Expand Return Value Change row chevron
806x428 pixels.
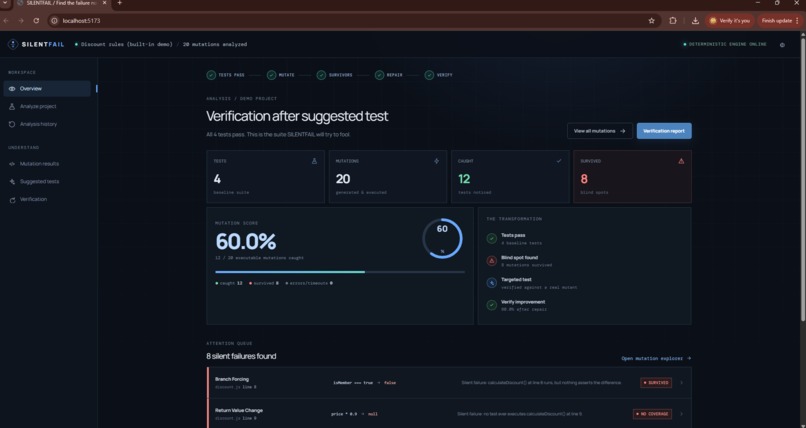click(682, 414)
